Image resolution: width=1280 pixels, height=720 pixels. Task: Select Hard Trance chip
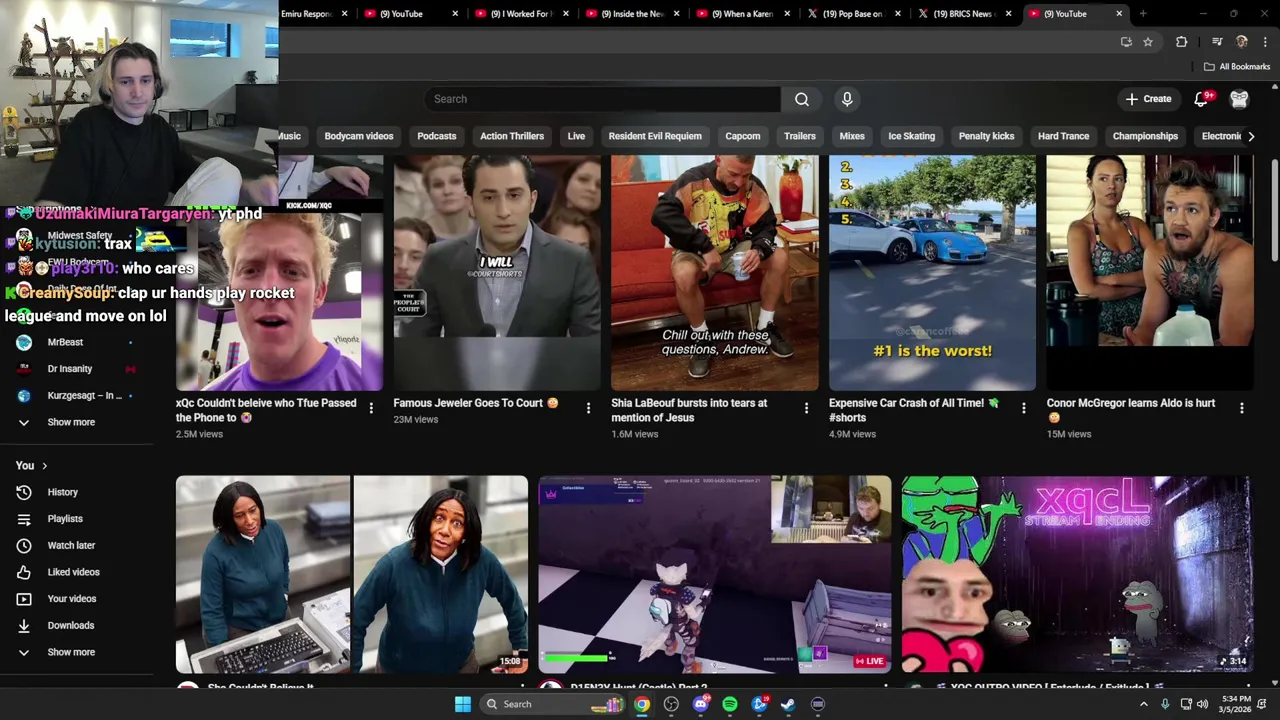click(1063, 136)
